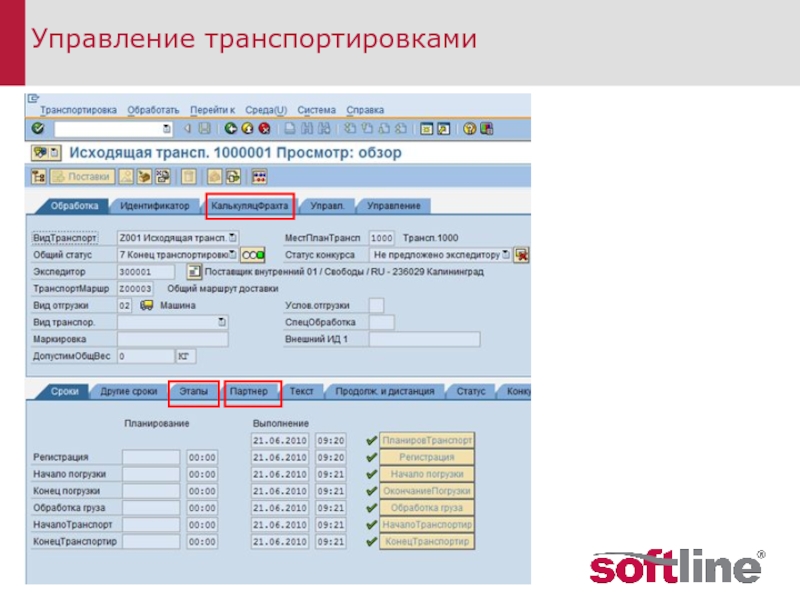800x600 pixels.
Task: Click the red and blue dots grid icon
Action: click(x=259, y=177)
